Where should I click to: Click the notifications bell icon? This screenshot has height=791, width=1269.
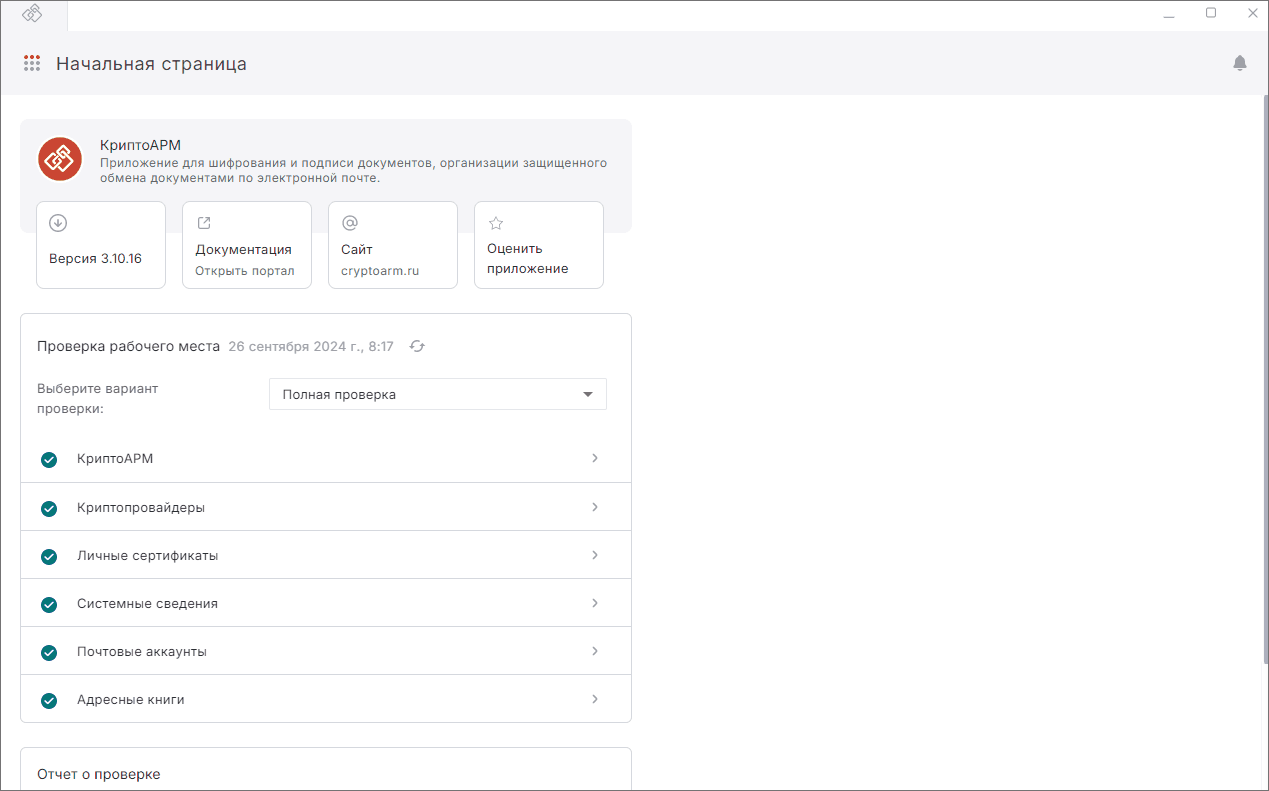(1240, 63)
